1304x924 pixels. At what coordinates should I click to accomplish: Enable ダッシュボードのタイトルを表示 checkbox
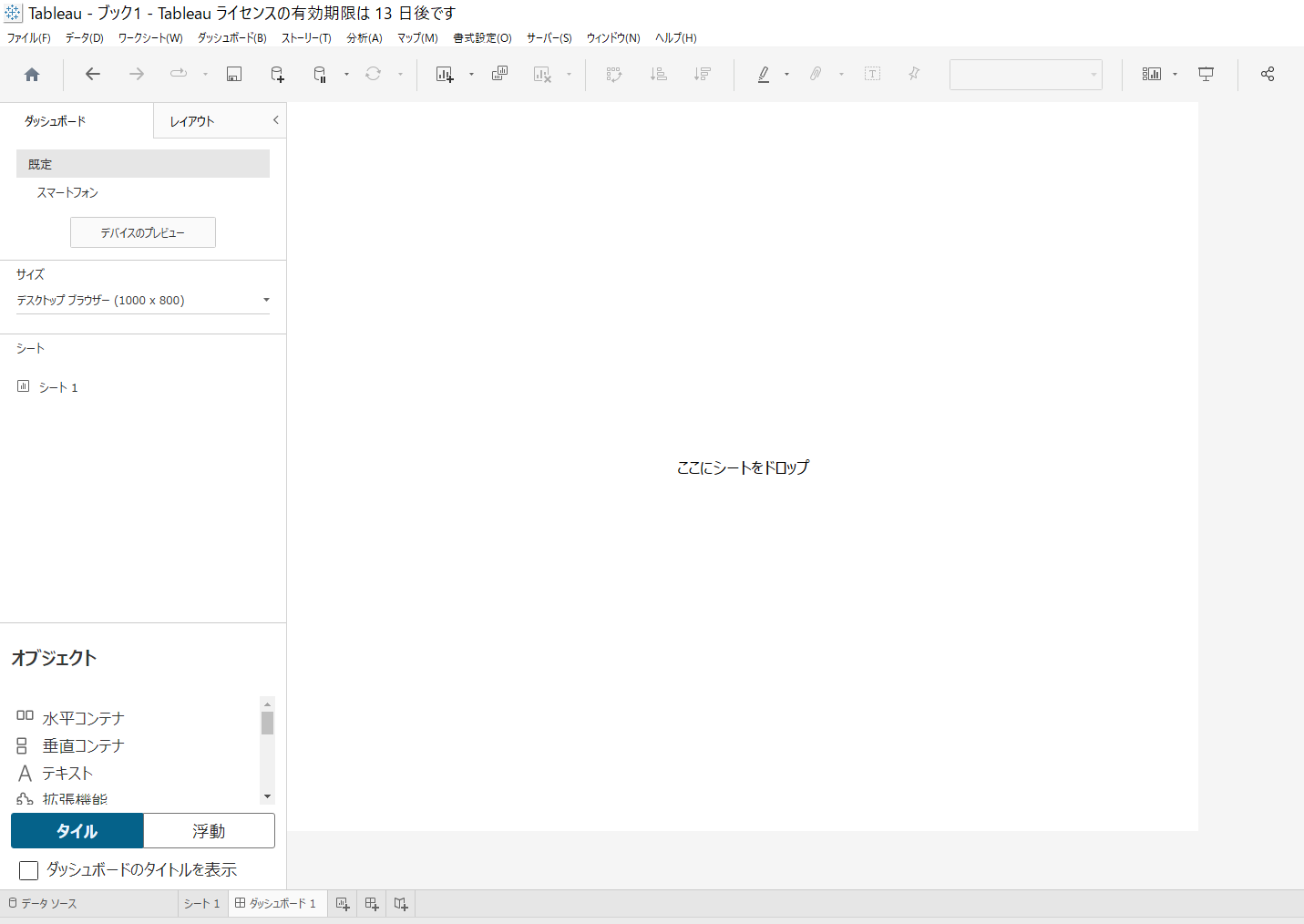pos(28,870)
